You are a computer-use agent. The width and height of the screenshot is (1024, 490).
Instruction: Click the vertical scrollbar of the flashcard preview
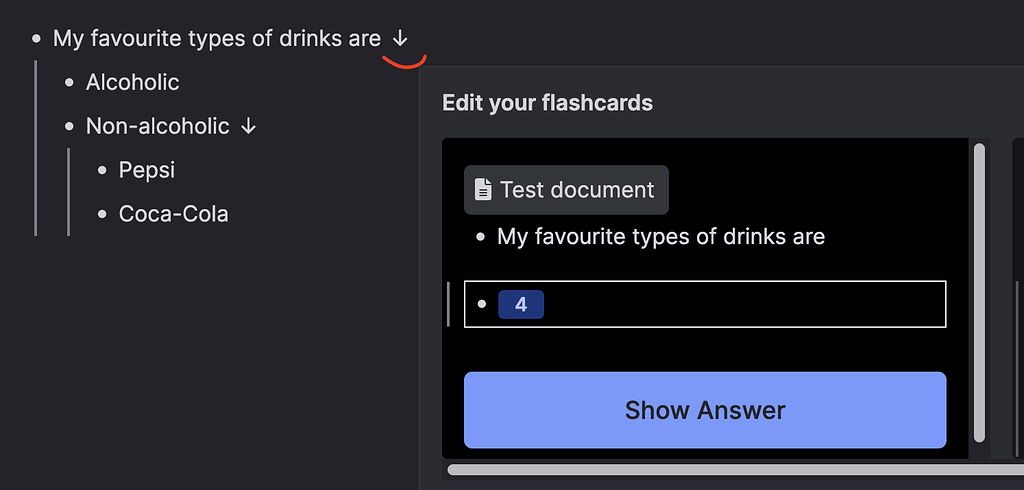tap(979, 290)
